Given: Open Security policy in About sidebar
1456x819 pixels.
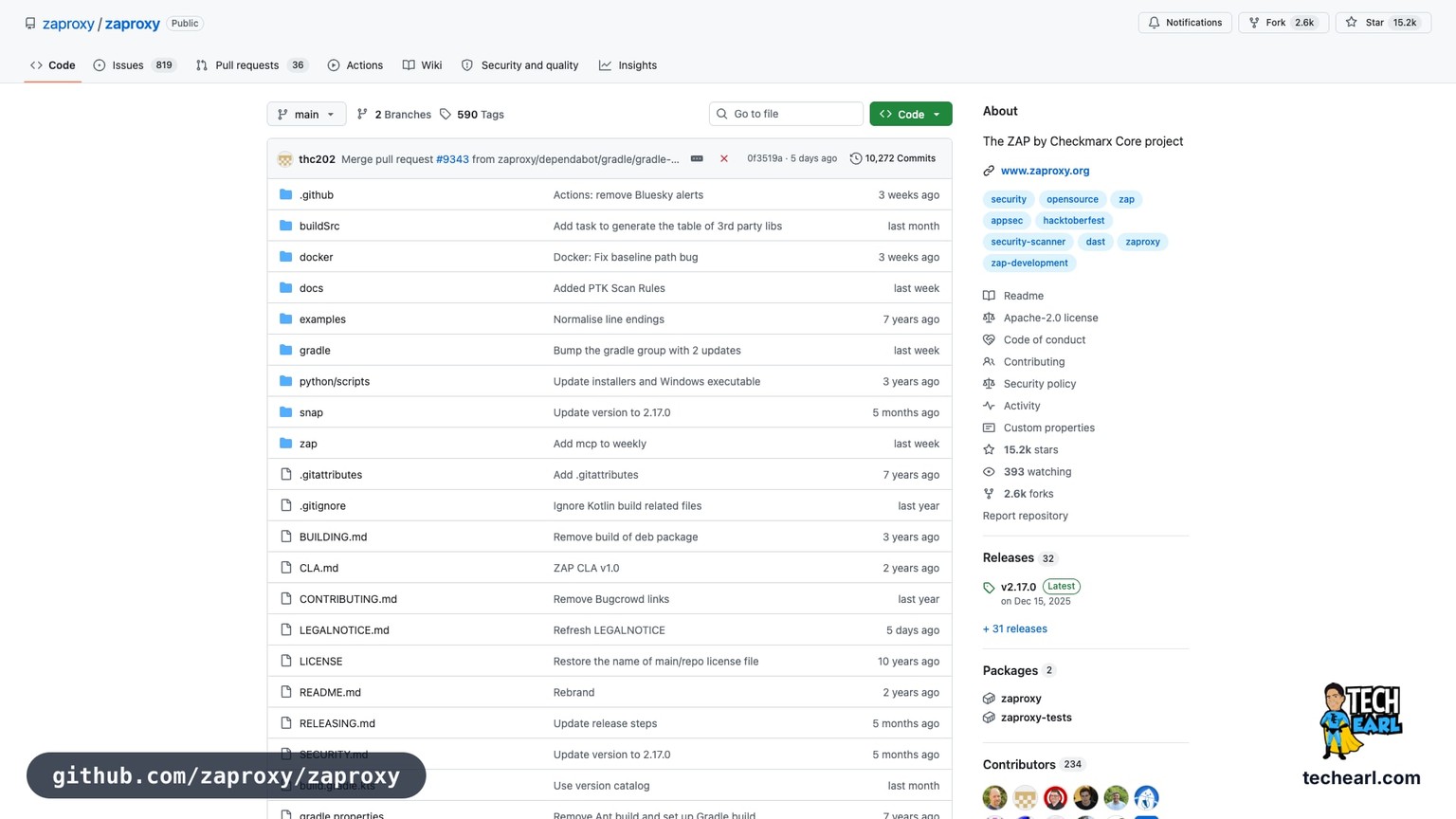Looking at the screenshot, I should tap(1040, 384).
